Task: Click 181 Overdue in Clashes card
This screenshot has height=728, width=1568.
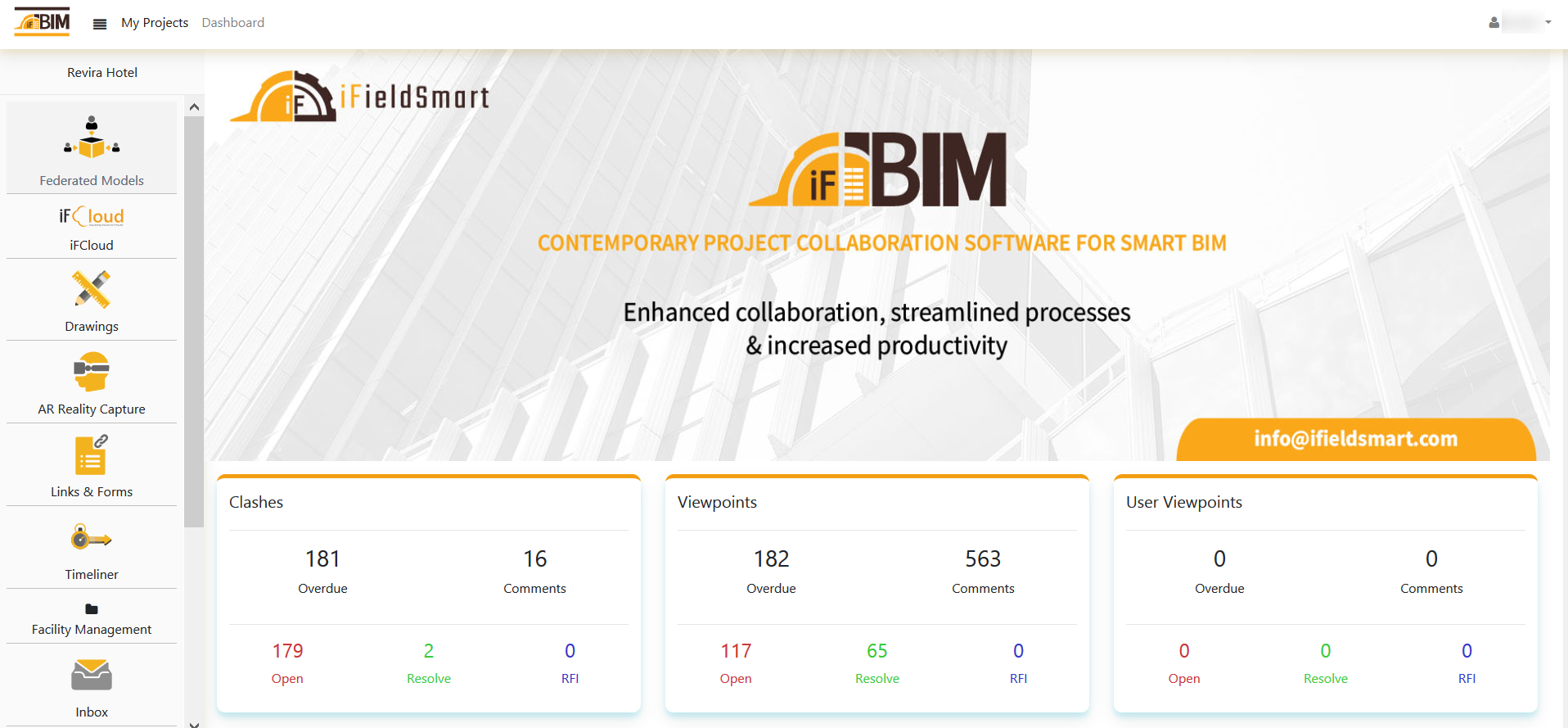Action: [322, 572]
